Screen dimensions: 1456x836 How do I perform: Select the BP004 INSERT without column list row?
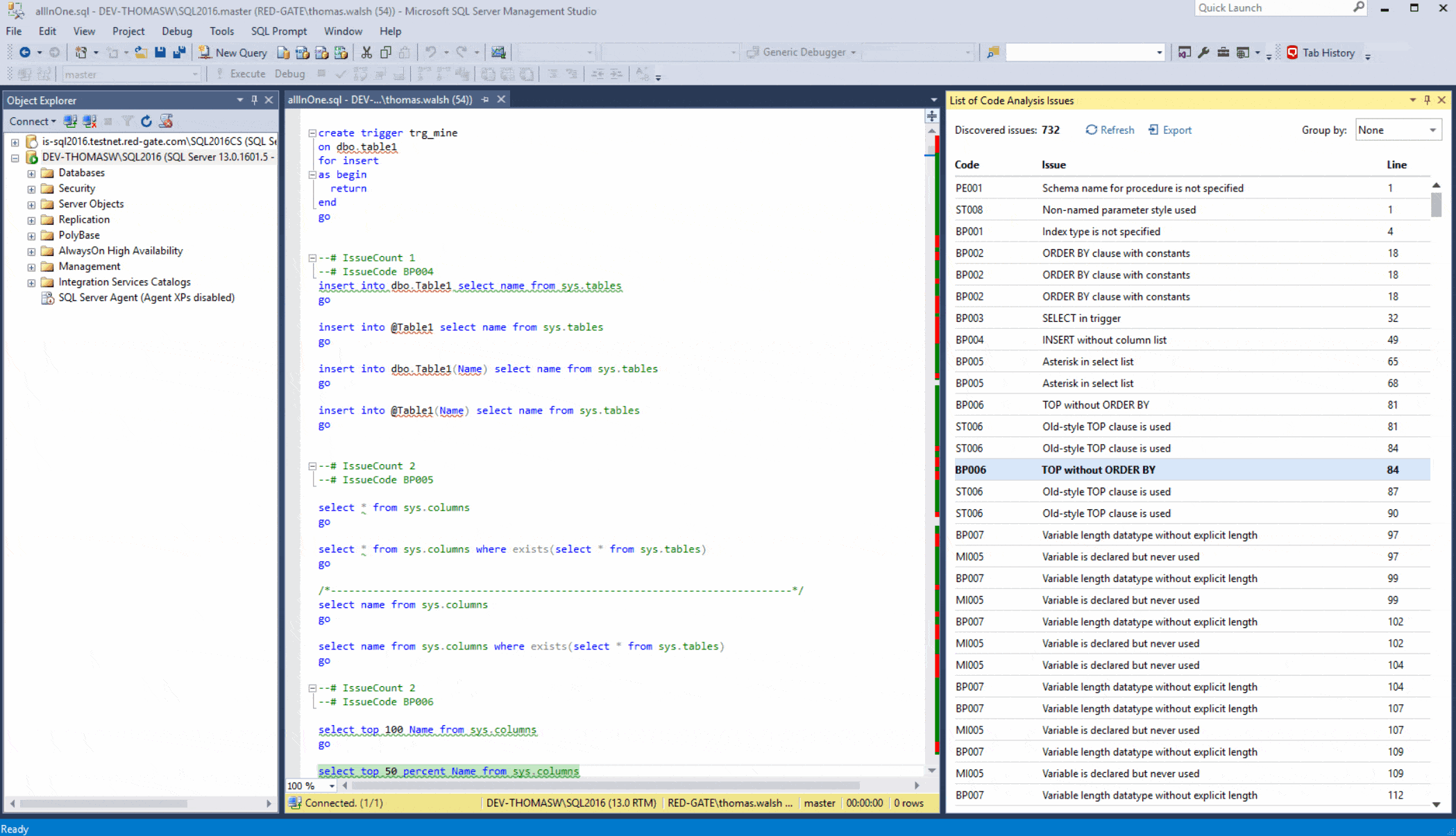1192,340
